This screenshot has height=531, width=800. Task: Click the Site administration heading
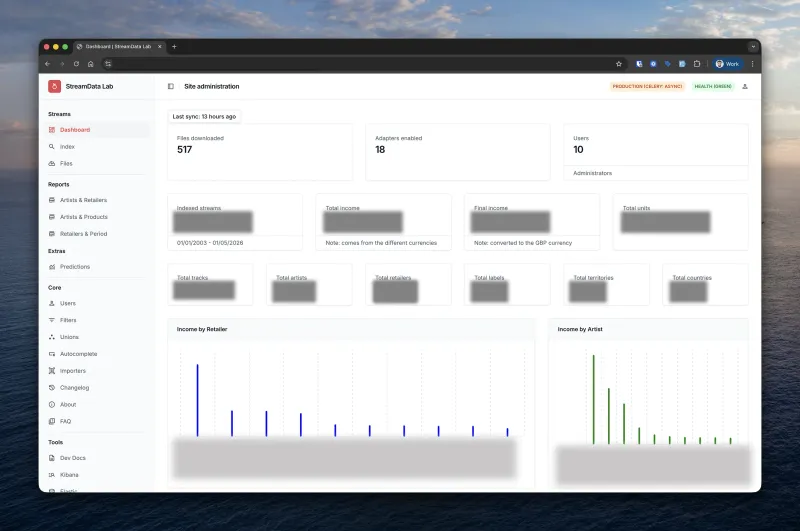(212, 87)
